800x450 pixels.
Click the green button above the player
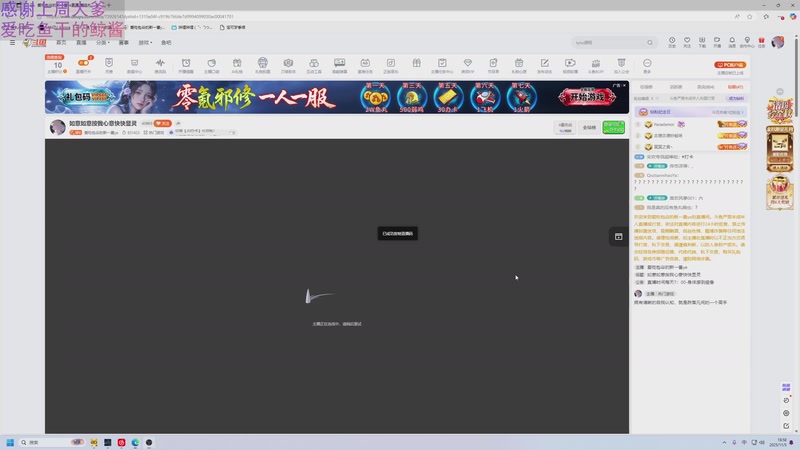point(613,127)
